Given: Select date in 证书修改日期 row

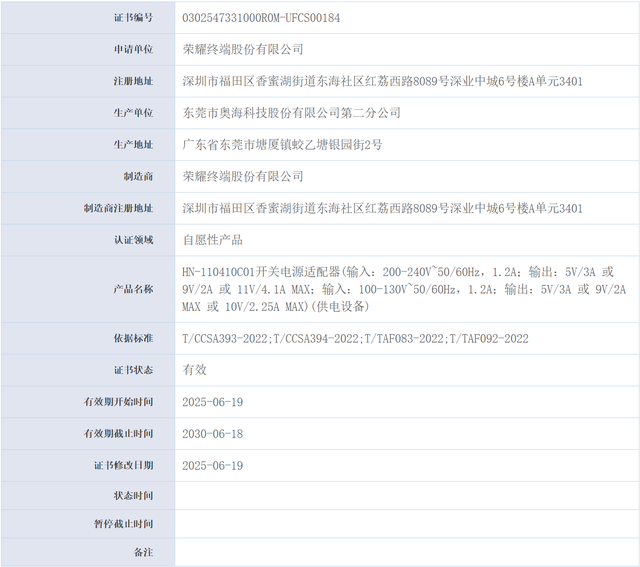Looking at the screenshot, I should [213, 466].
